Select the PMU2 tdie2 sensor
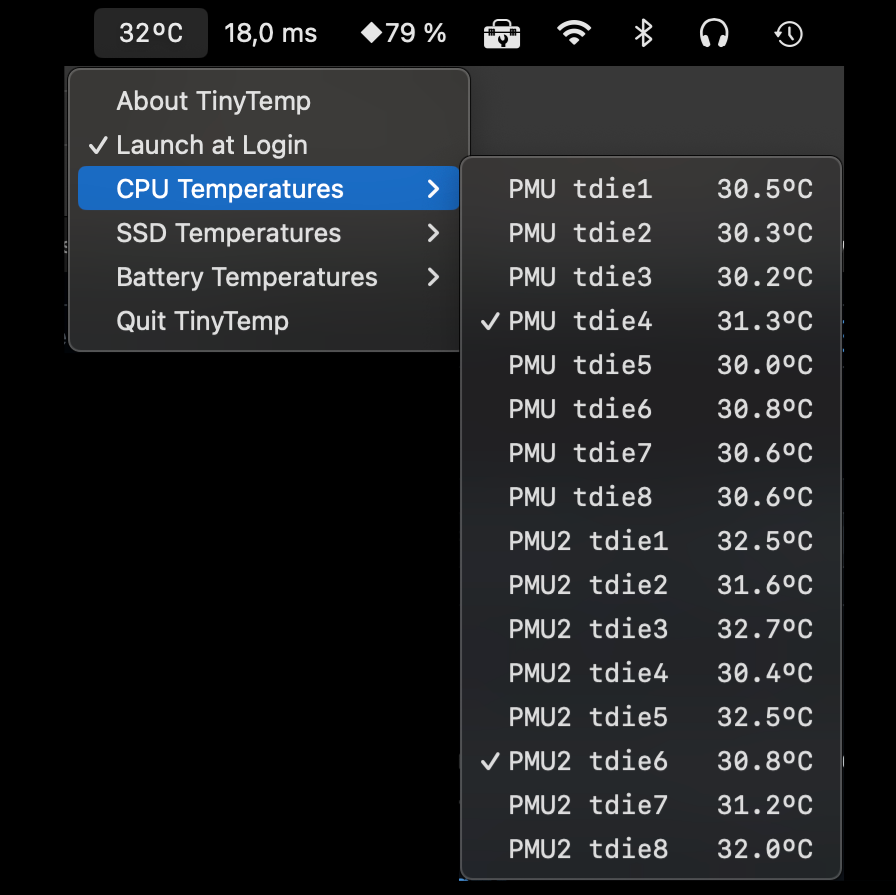This screenshot has width=896, height=895. [x=651, y=585]
